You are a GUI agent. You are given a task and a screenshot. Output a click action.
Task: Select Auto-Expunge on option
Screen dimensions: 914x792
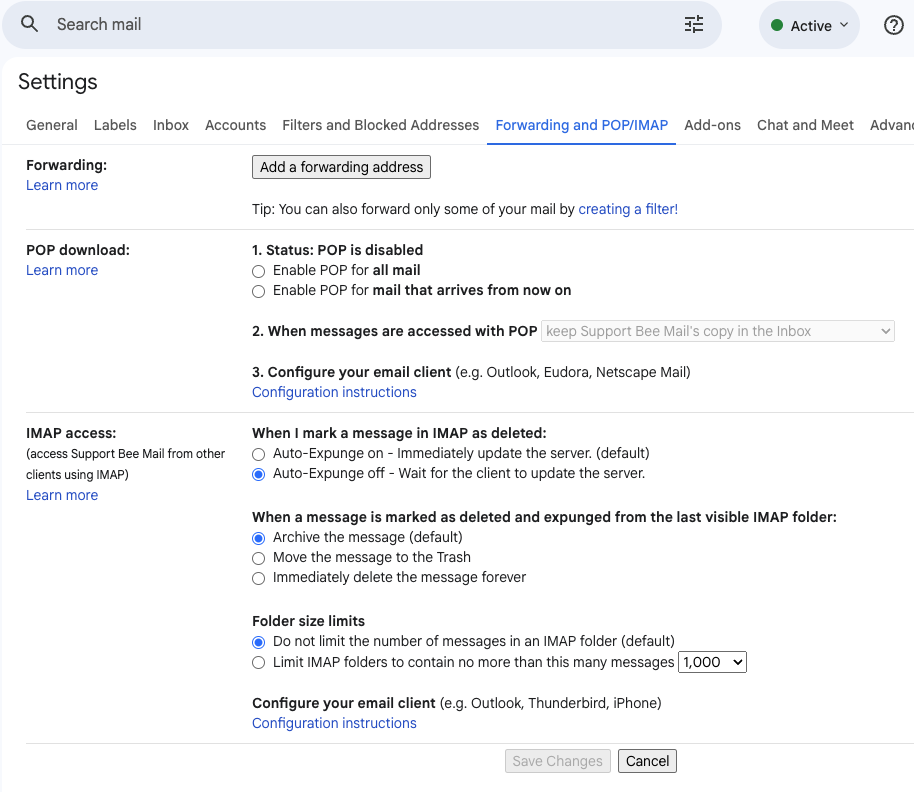click(x=258, y=453)
